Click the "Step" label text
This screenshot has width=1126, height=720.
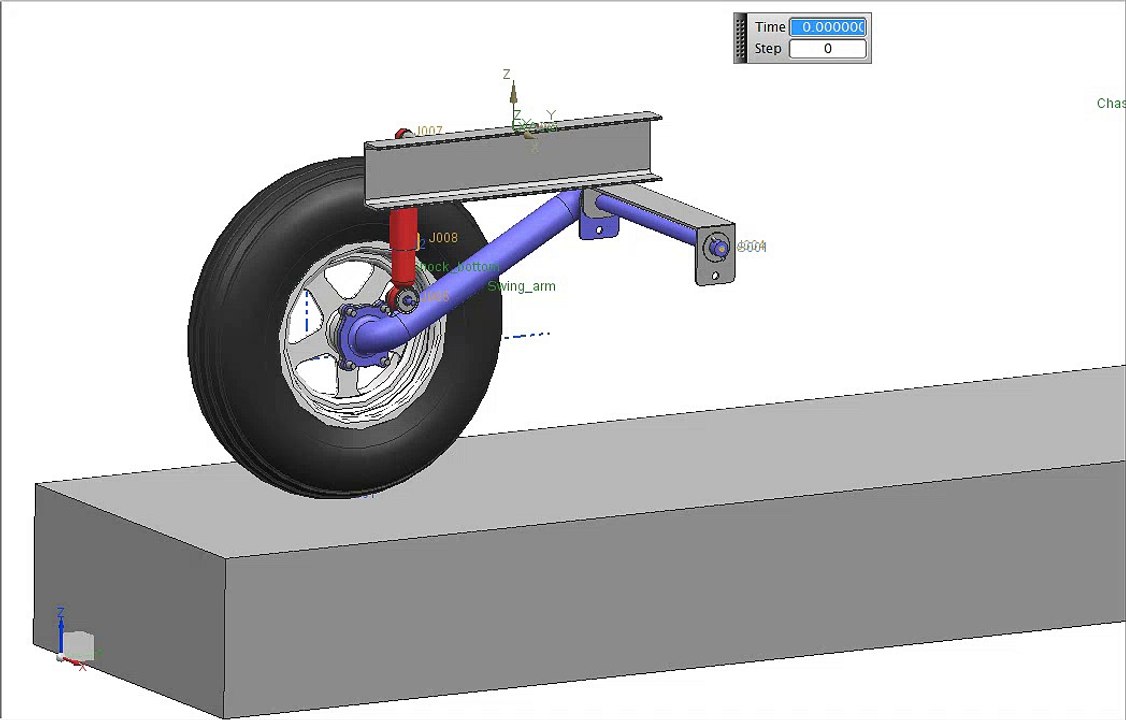[x=768, y=49]
